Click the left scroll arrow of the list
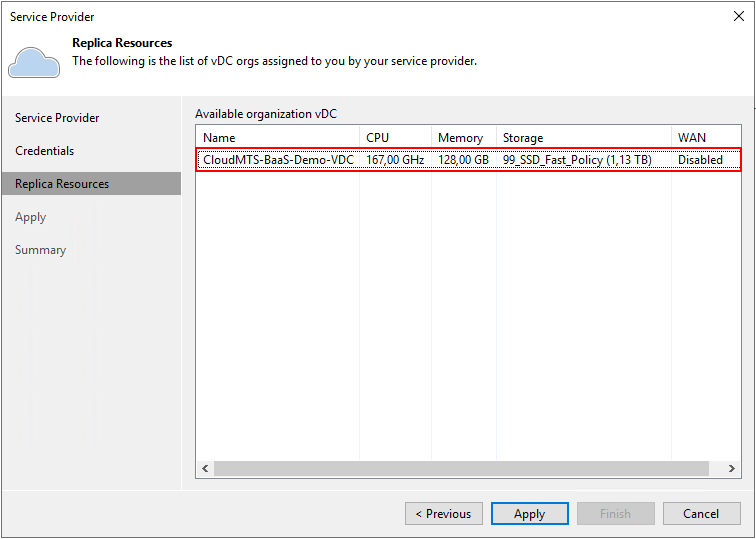 (x=205, y=469)
